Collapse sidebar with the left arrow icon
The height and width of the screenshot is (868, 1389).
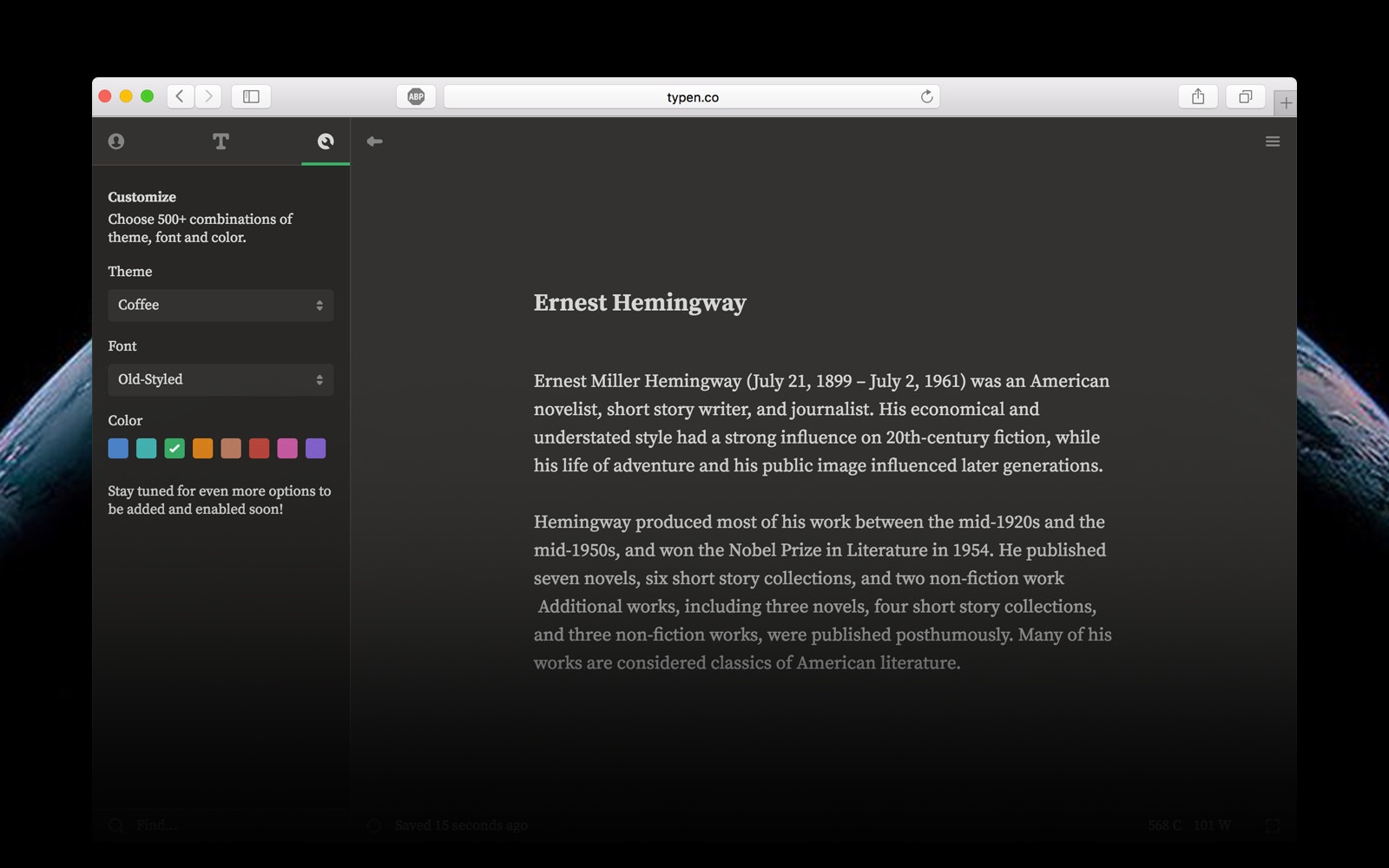click(374, 141)
